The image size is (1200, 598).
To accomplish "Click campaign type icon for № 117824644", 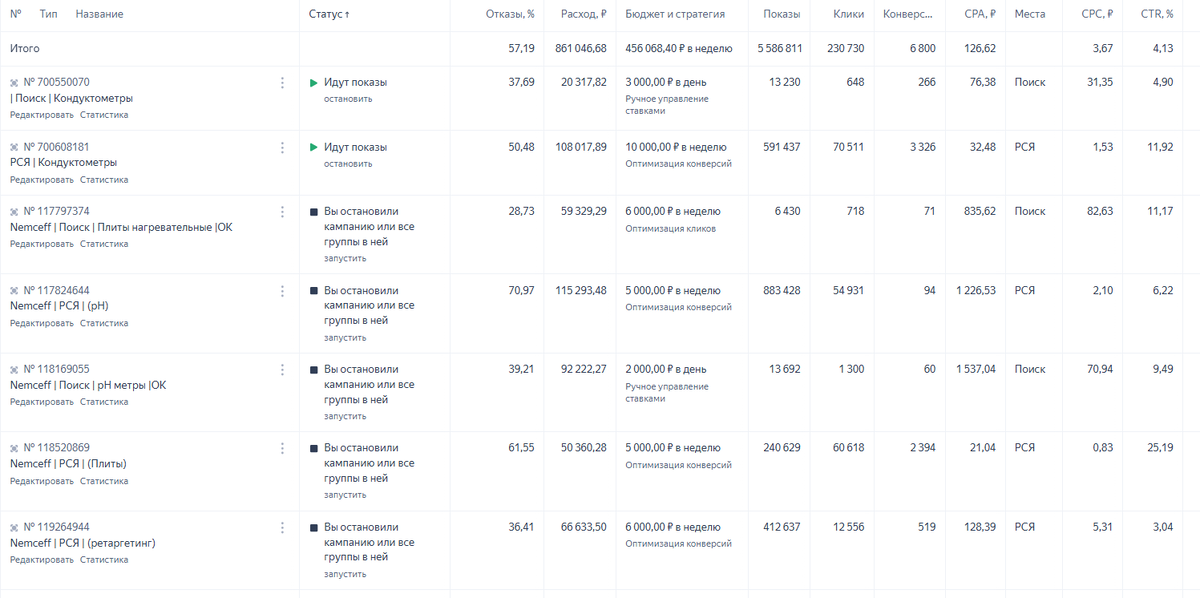I will pos(14,291).
